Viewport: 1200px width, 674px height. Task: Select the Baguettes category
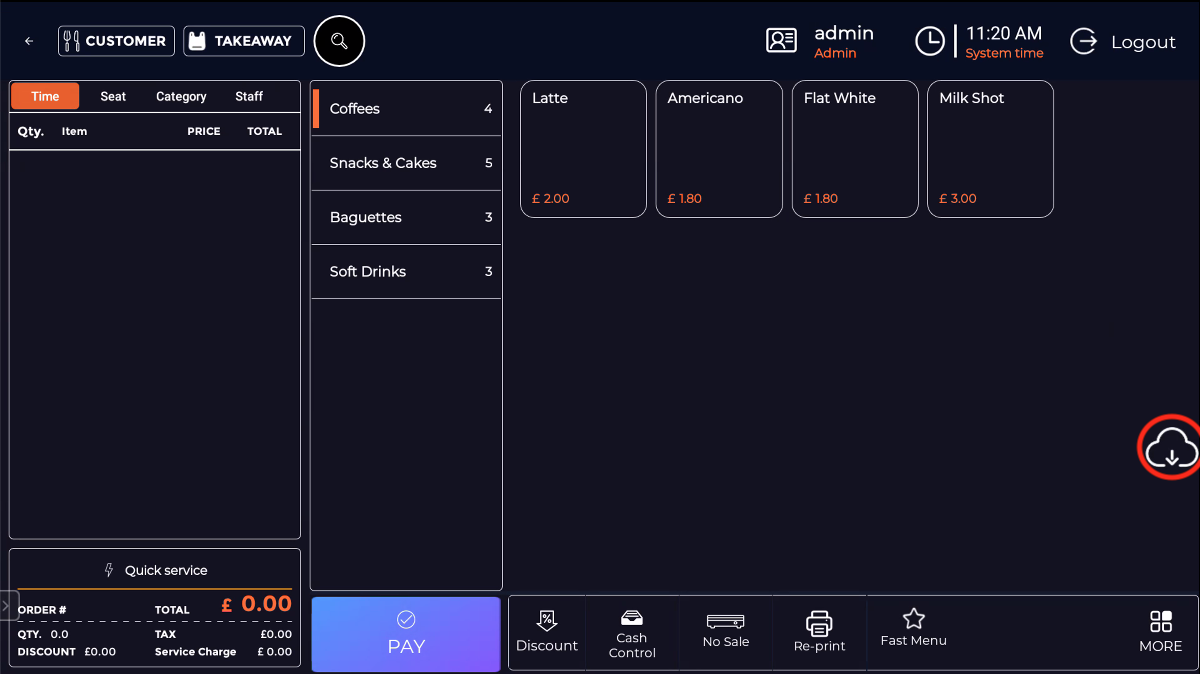click(406, 217)
